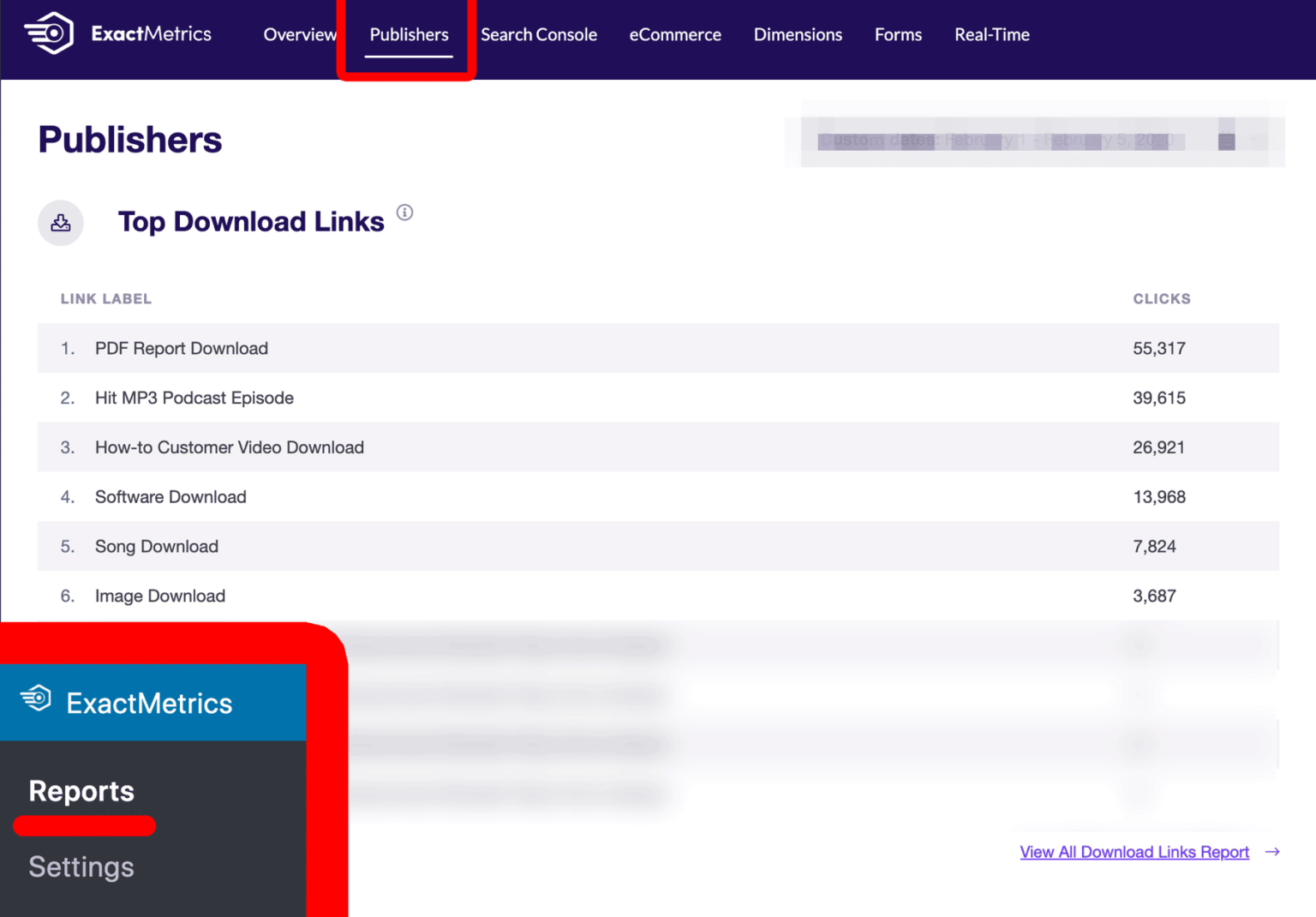Open the custom dates dropdown
Image resolution: width=1316 pixels, height=917 pixels.
click(x=994, y=140)
